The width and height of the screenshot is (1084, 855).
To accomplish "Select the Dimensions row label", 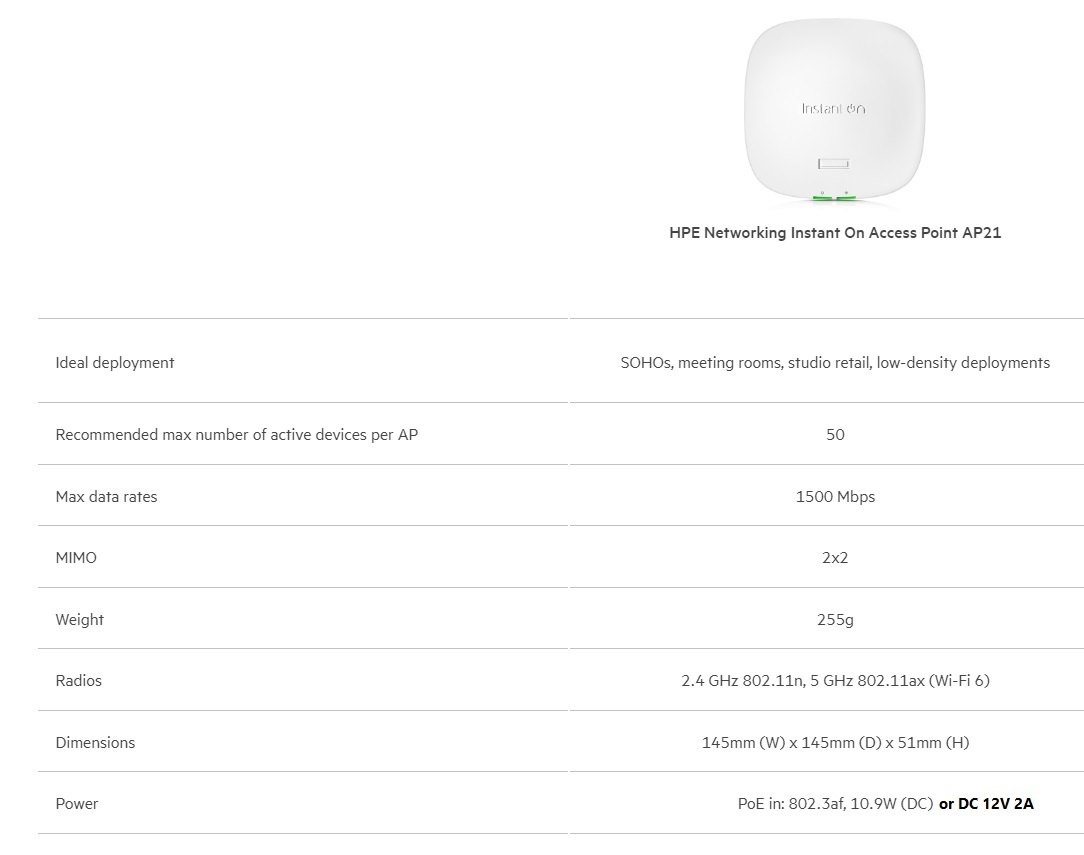I will pos(95,743).
